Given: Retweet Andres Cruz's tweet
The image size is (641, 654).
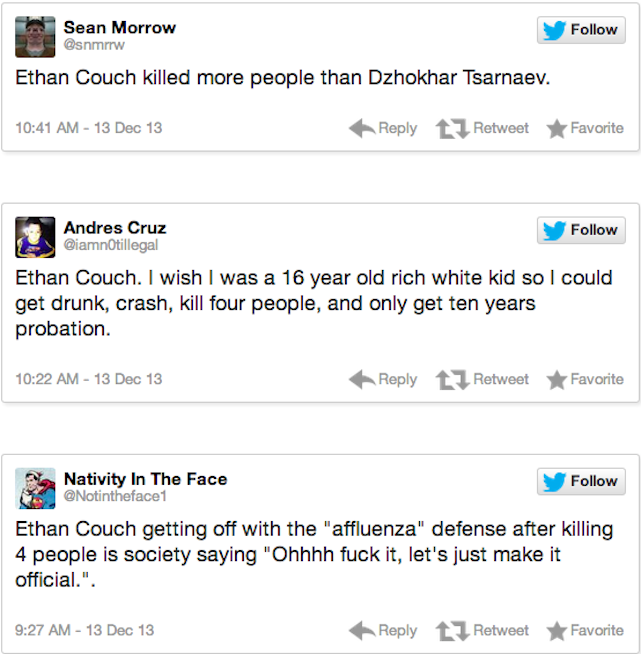Looking at the screenshot, I should click(483, 379).
